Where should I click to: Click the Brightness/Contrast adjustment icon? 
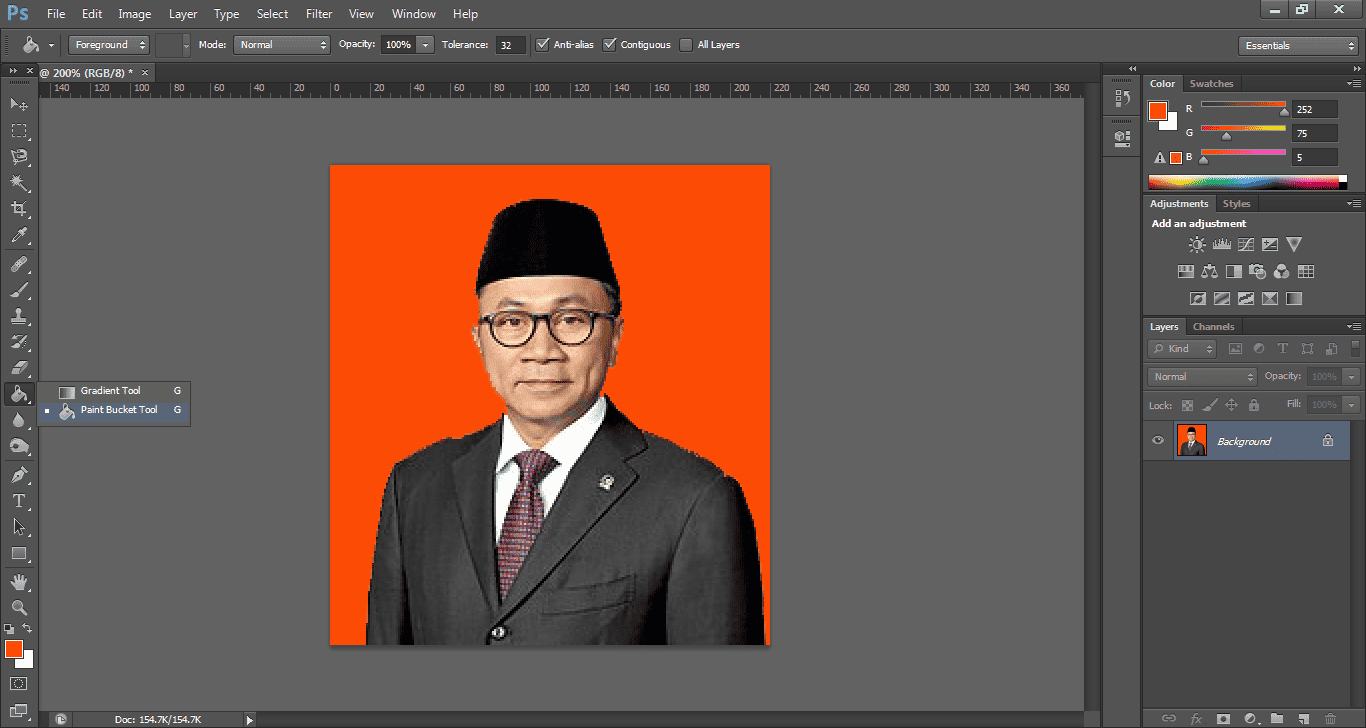click(1197, 244)
